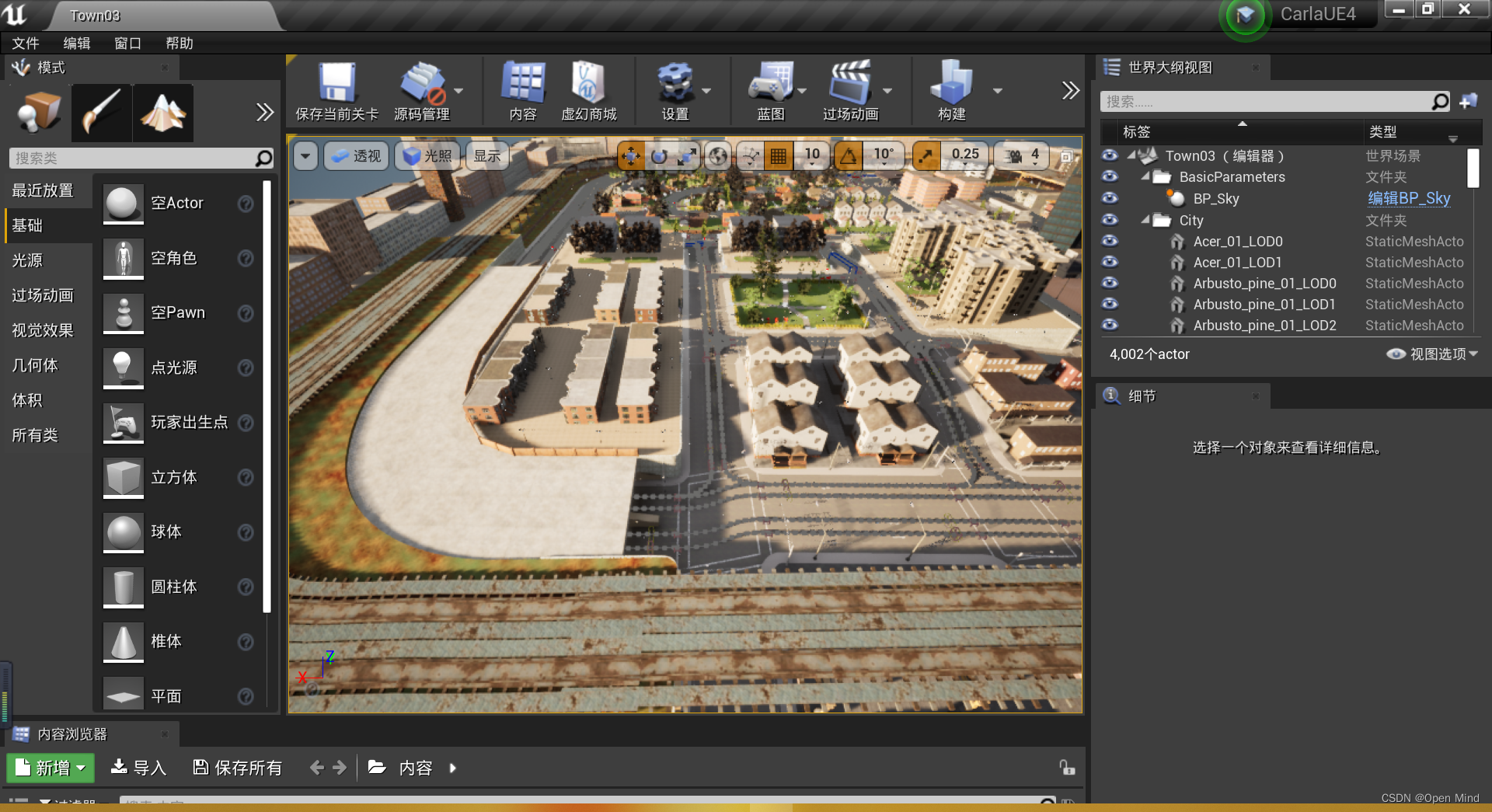Click Empty Actor (空Actor) sphere thumbnail

pyautogui.click(x=124, y=204)
